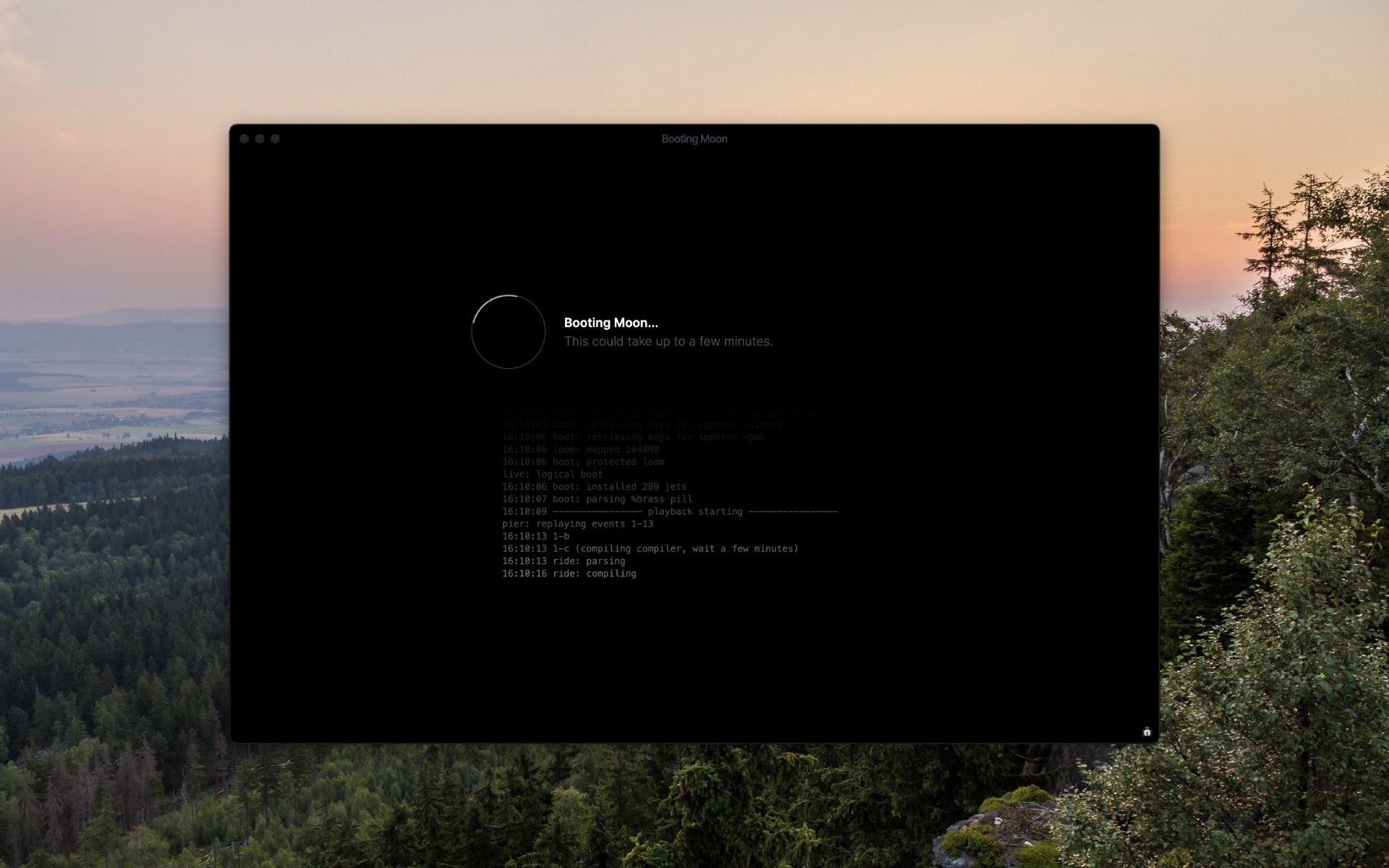Click the circular loading spinner

pos(508,331)
